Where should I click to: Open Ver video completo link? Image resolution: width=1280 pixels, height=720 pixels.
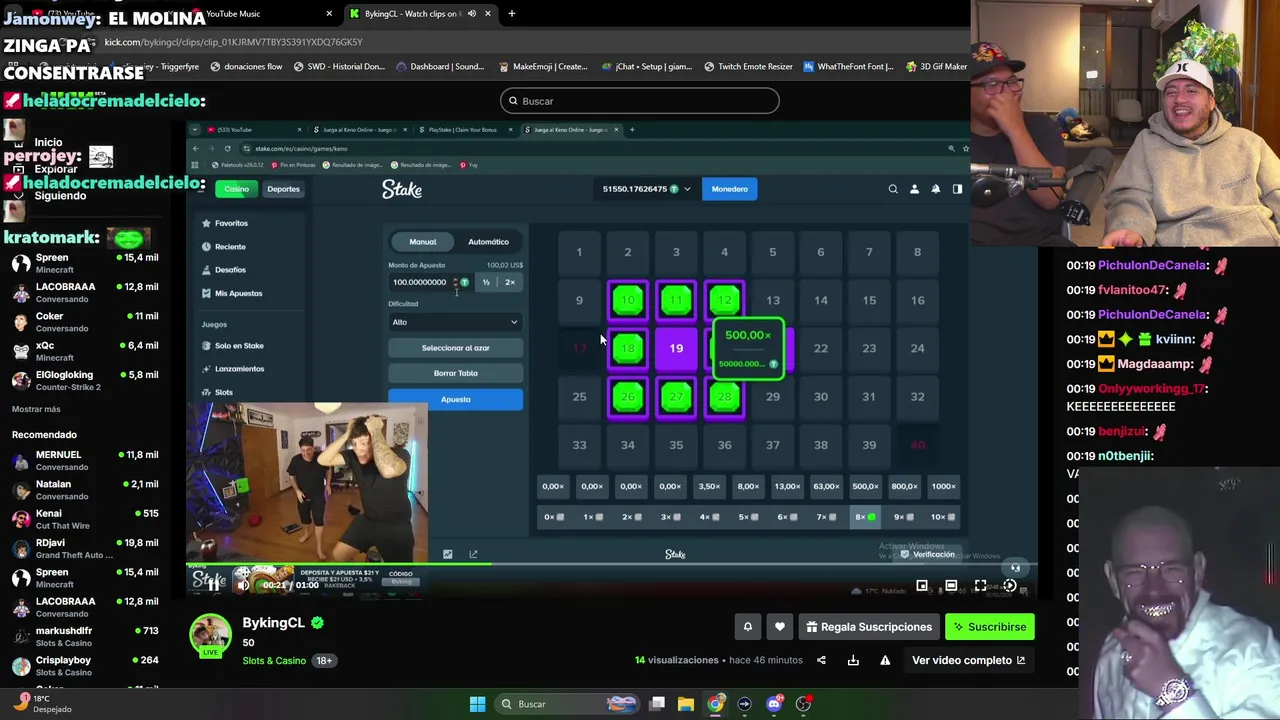[968, 660]
